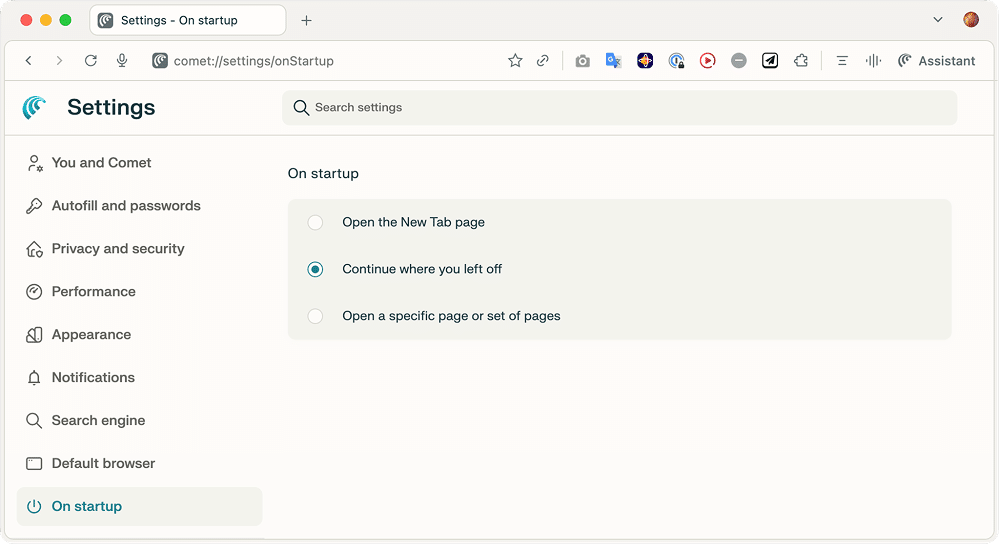Click the Settings page title
Viewport: 999px width, 544px height.
pyautogui.click(x=111, y=107)
